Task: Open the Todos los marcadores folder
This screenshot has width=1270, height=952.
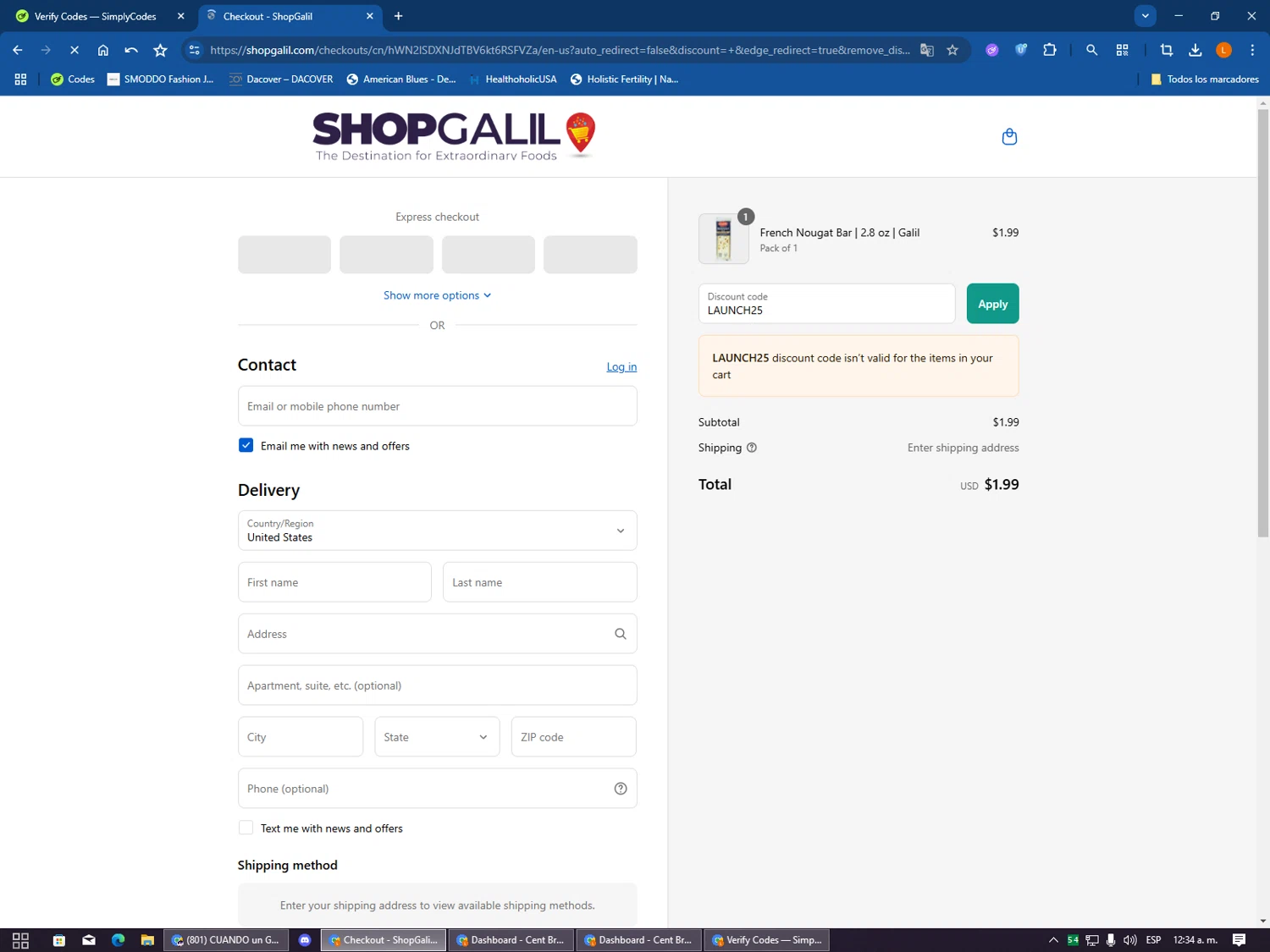Action: pos(1205,79)
